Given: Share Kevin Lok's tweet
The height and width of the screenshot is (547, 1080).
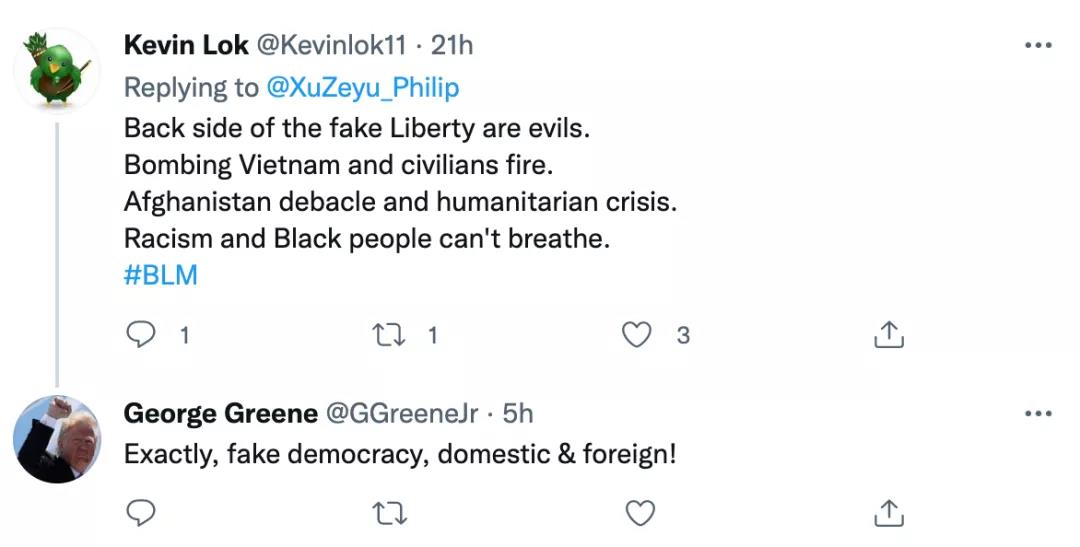Looking at the screenshot, I should [888, 336].
